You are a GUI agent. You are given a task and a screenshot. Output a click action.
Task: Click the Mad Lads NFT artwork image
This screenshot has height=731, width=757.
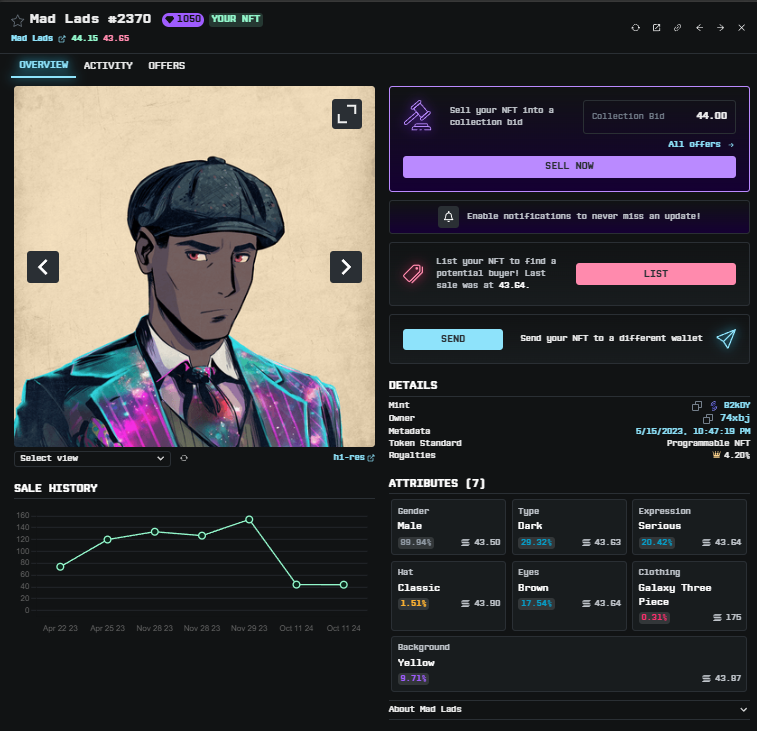click(x=194, y=267)
